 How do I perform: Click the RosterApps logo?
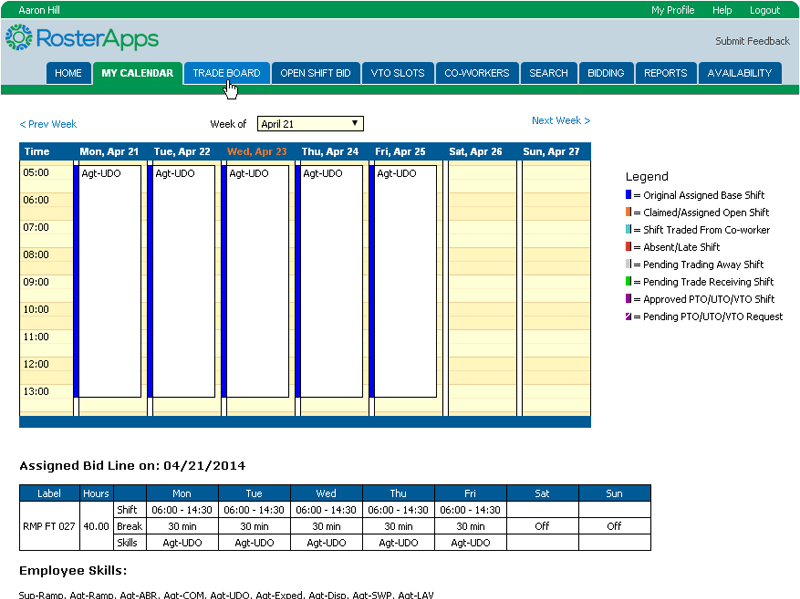click(x=82, y=39)
